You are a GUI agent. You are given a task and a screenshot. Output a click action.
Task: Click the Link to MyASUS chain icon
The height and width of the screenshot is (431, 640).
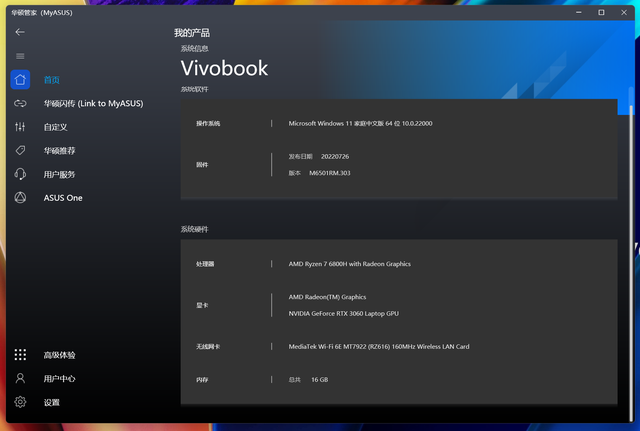pyautogui.click(x=20, y=103)
